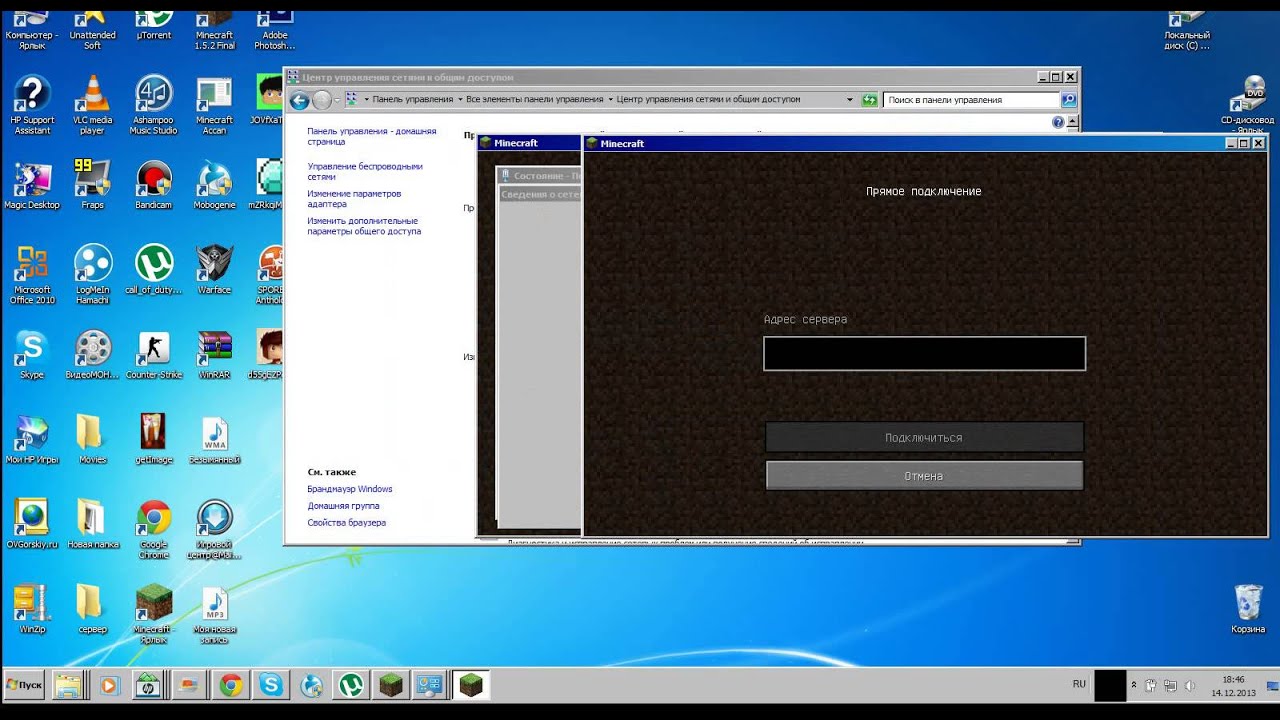The image size is (1280, 720).
Task: Open Изменить дополнительные параметры общего доступа
Action: (364, 226)
